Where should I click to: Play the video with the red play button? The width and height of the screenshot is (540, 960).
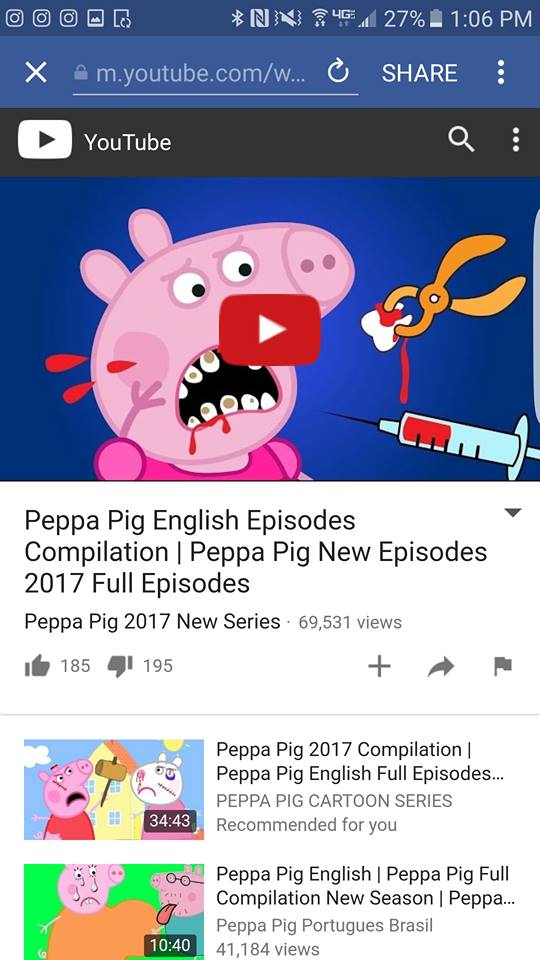[x=269, y=329]
